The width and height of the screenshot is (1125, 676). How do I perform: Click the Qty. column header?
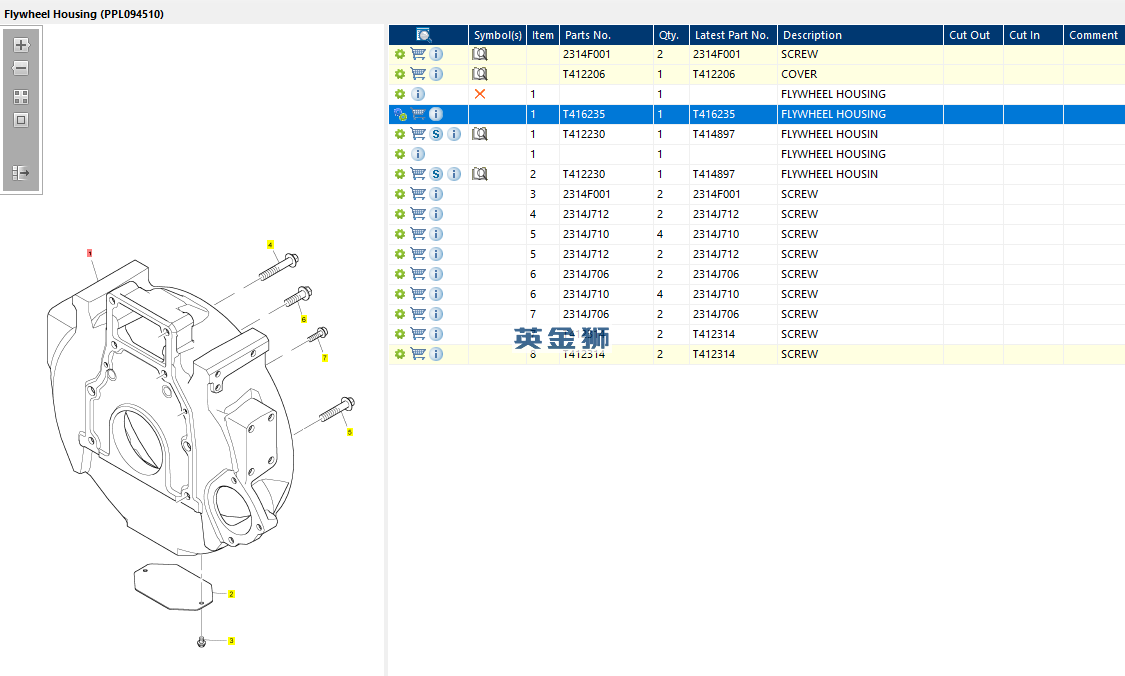coord(670,35)
